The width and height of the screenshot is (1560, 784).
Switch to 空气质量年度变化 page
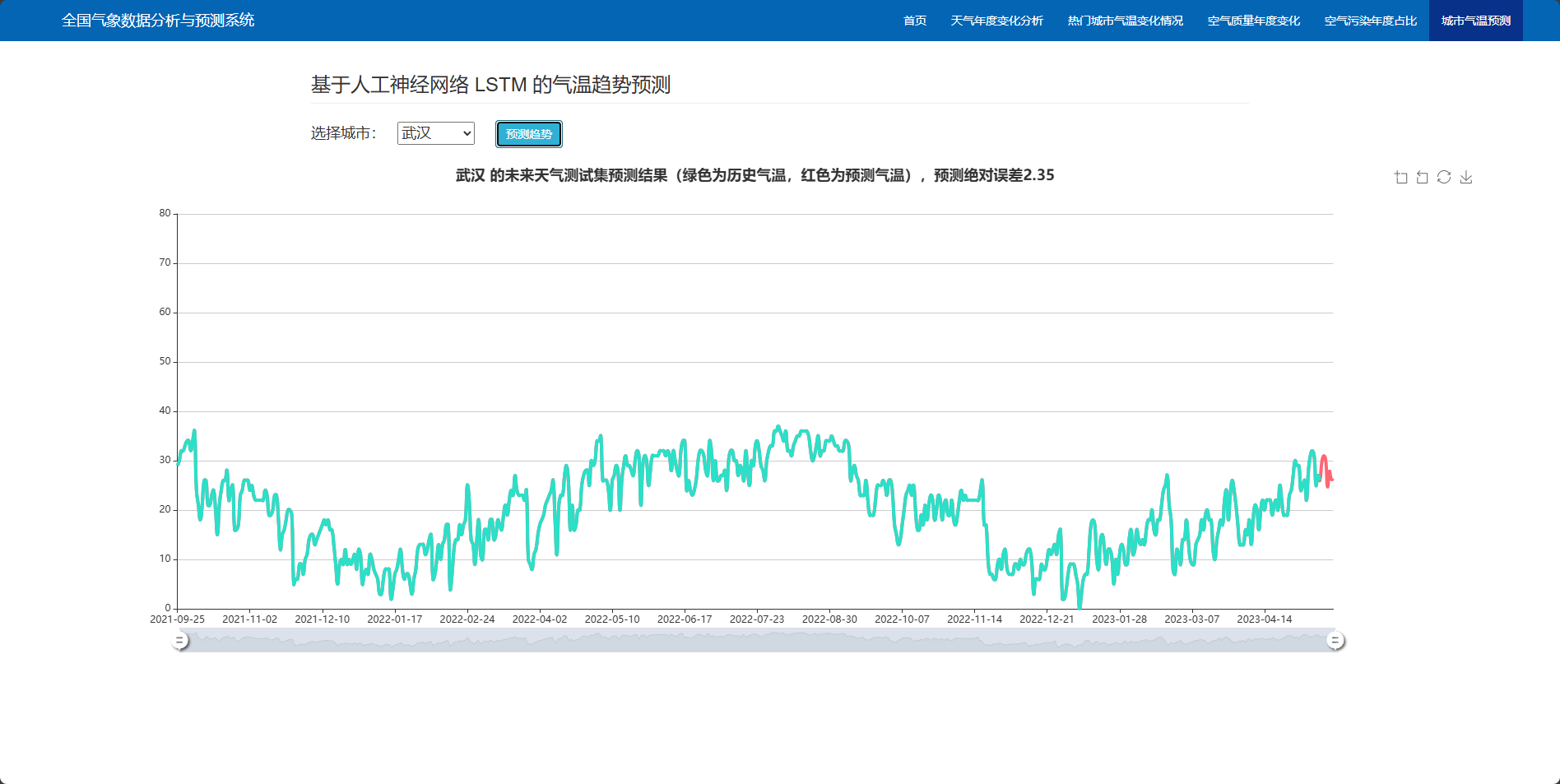tap(1253, 21)
